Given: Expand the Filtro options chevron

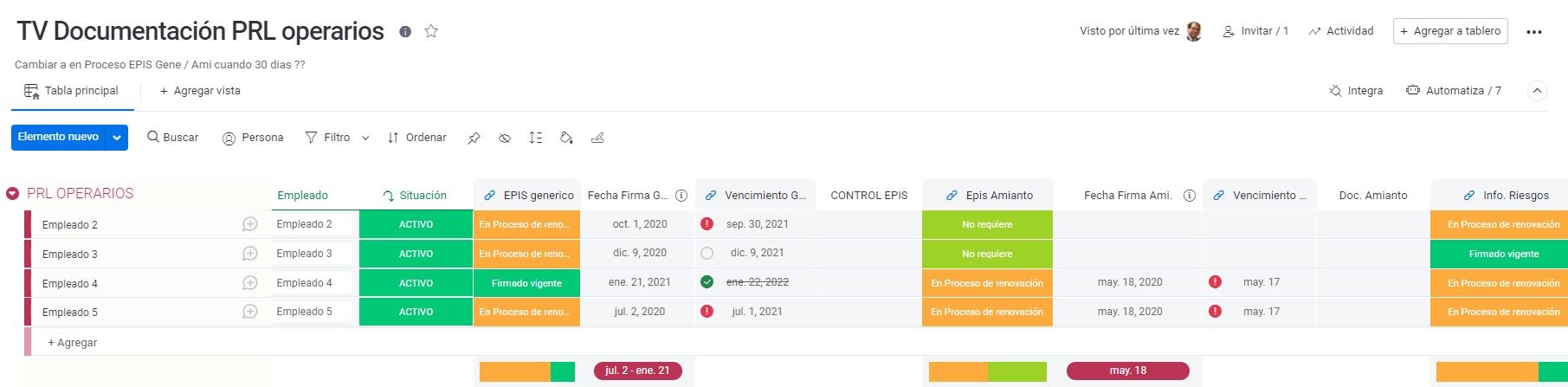Looking at the screenshot, I should click(x=365, y=139).
